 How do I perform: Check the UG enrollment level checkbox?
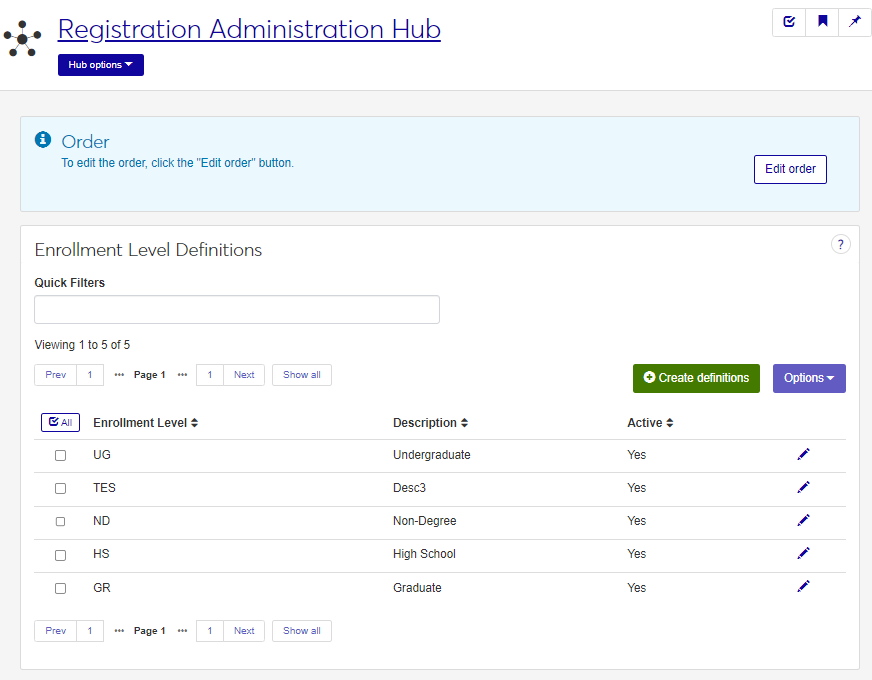(60, 455)
